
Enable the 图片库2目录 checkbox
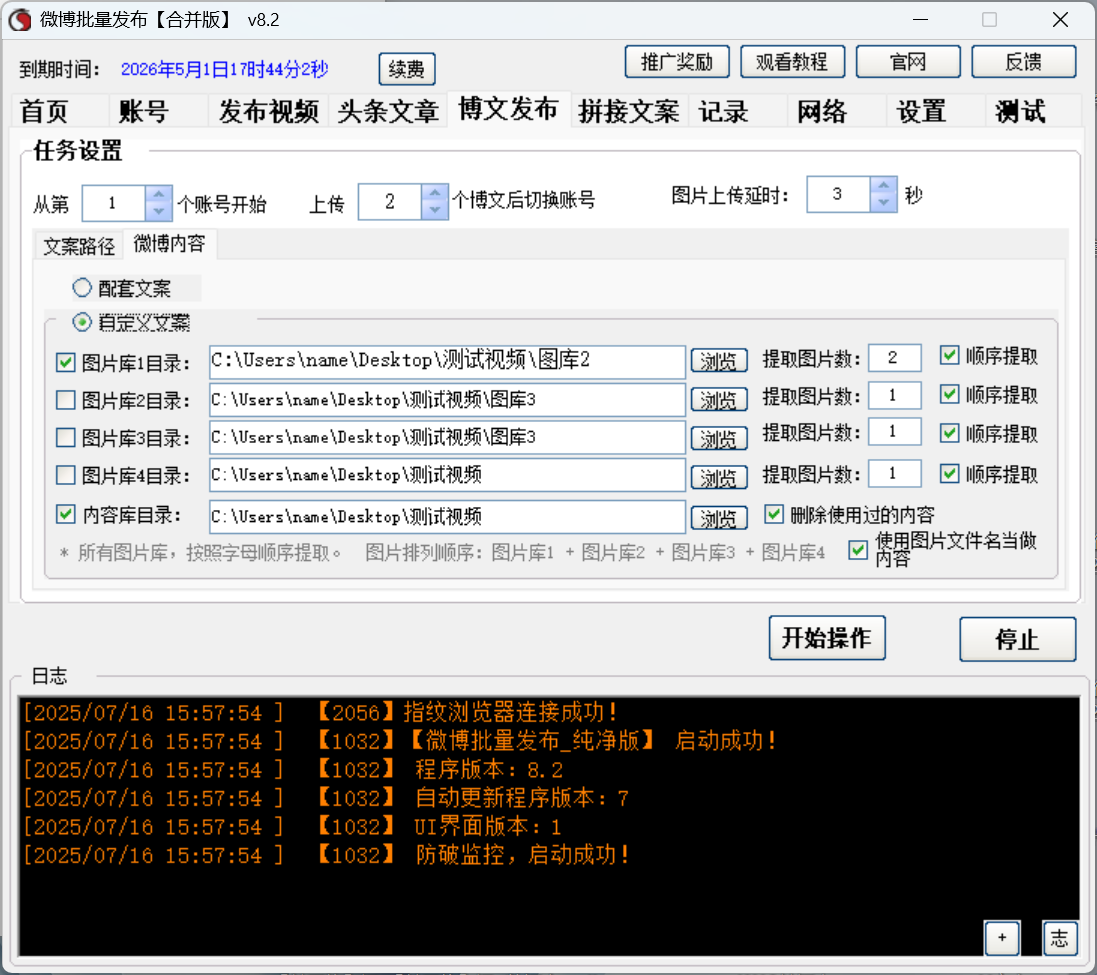(66, 400)
